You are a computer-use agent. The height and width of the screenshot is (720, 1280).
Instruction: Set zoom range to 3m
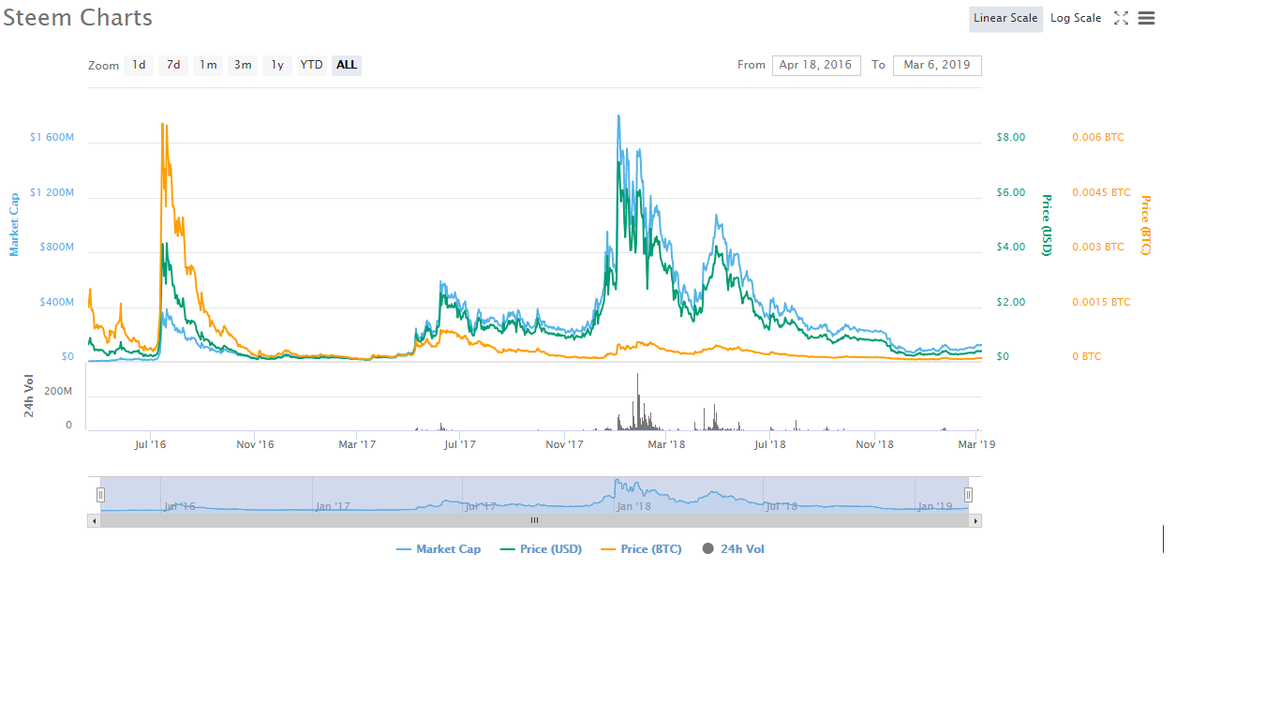coord(243,65)
